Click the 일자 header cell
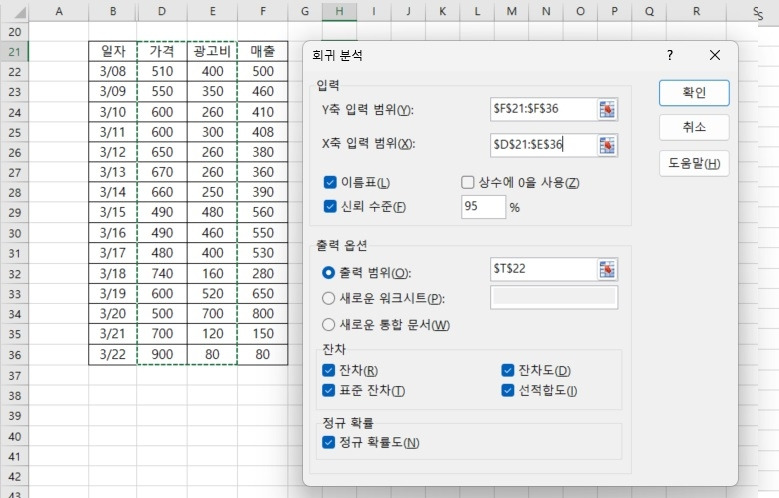This screenshot has height=498, width=779. pos(113,51)
